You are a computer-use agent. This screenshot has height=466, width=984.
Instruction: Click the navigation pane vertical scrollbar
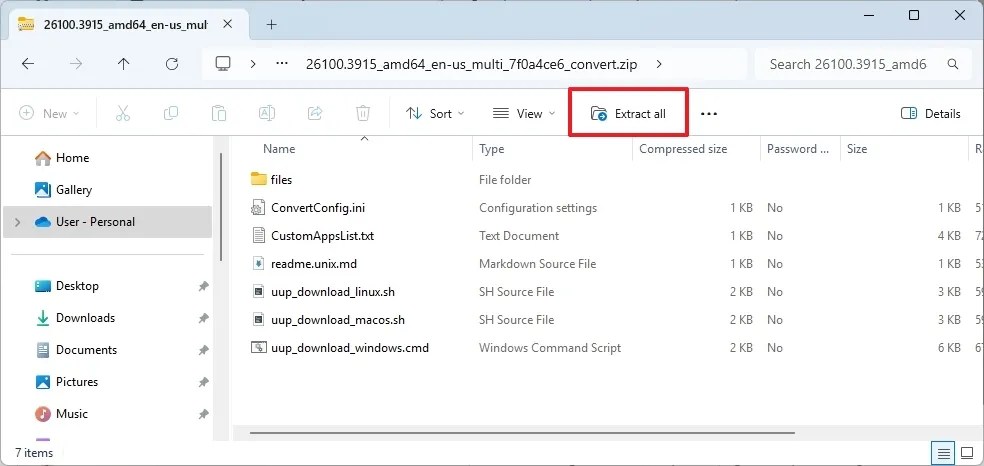point(221,207)
